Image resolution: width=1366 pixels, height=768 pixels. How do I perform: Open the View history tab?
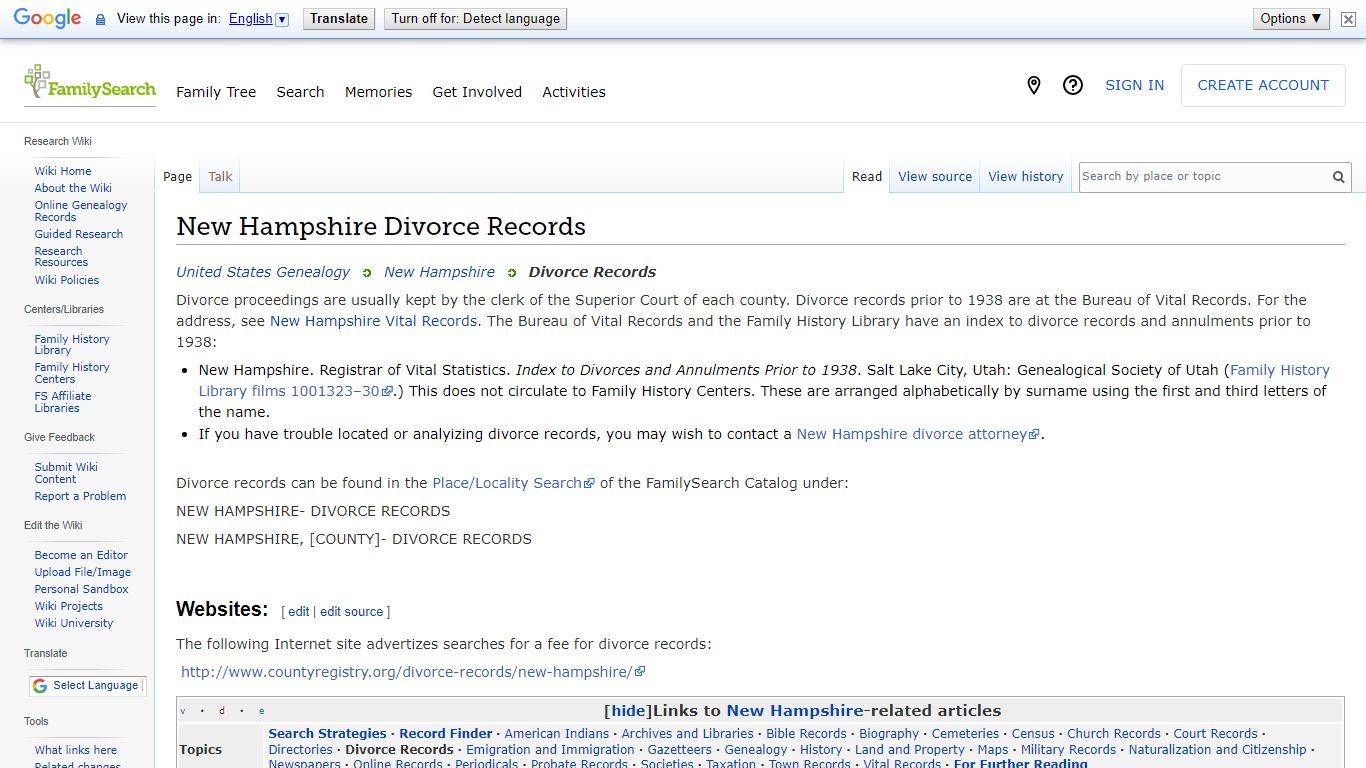click(x=1026, y=177)
